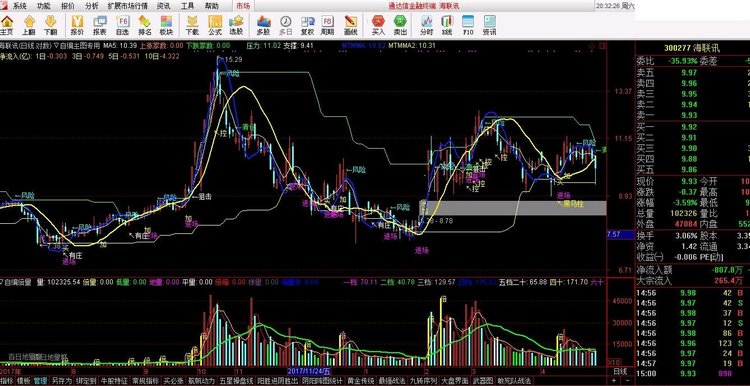The height and width of the screenshot is (386, 750).
Task: Open the 日线 period selector
Action: [620, 371]
